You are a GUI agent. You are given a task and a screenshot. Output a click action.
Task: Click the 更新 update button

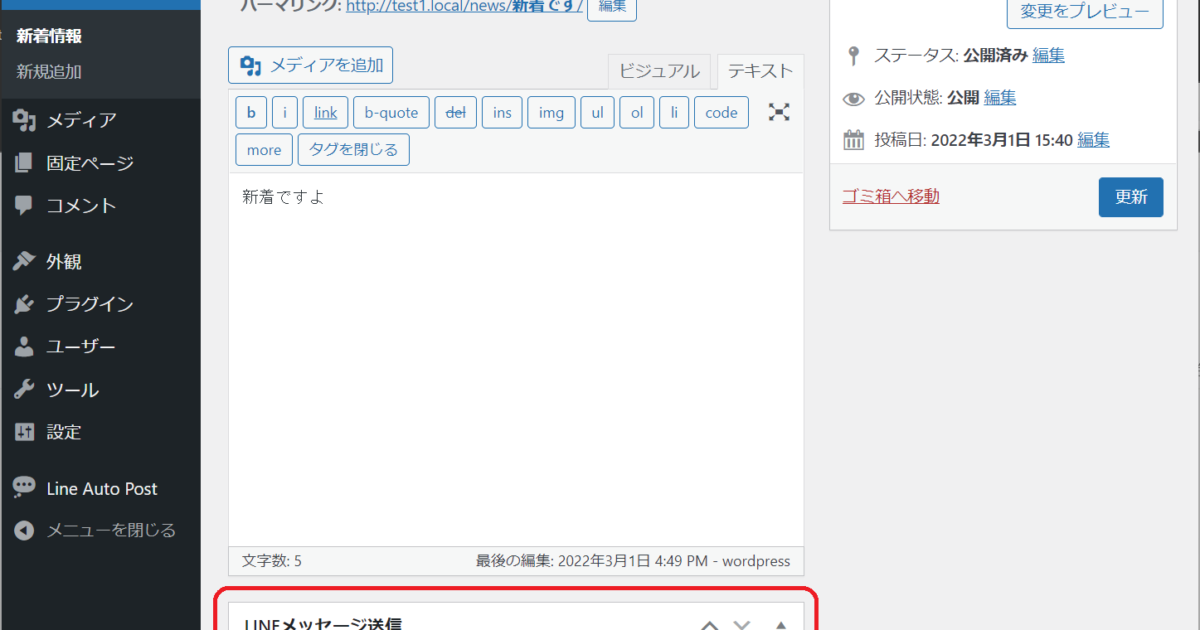tap(1131, 197)
